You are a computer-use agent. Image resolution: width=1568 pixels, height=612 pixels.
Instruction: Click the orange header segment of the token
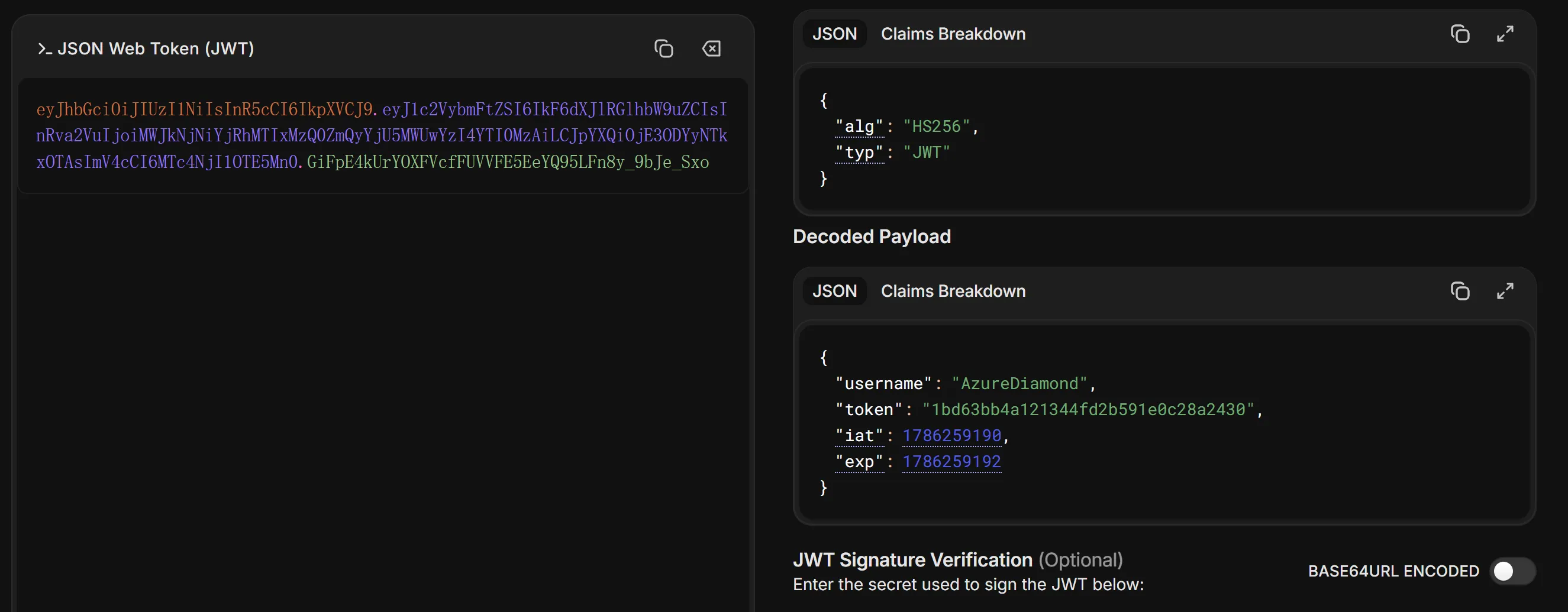pos(205,109)
